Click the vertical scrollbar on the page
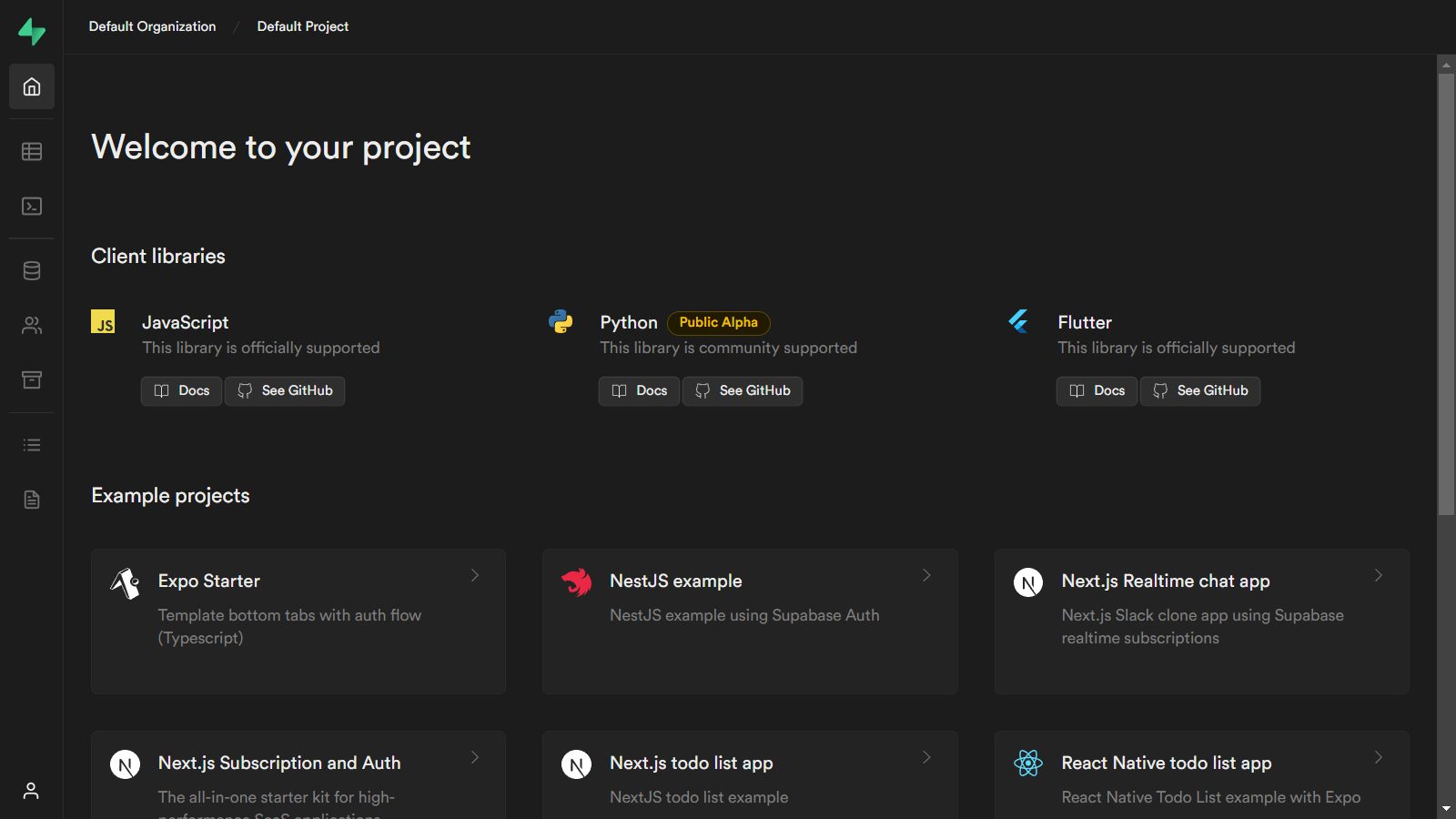Screen dimensions: 1456x819 1446,293
